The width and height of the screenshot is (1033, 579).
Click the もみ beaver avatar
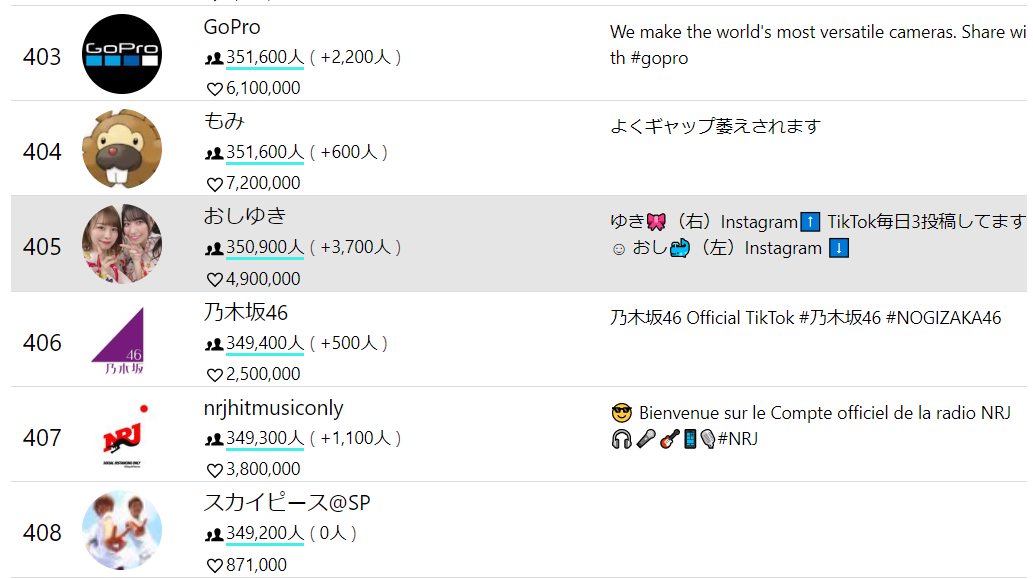pyautogui.click(x=122, y=149)
